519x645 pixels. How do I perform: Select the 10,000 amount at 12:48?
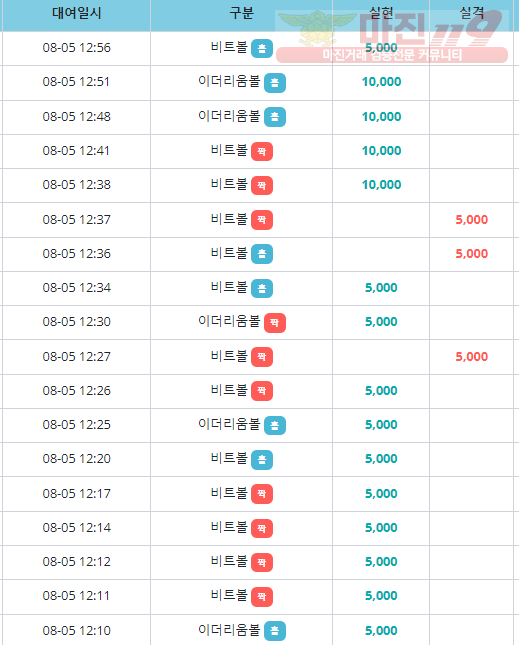point(381,117)
